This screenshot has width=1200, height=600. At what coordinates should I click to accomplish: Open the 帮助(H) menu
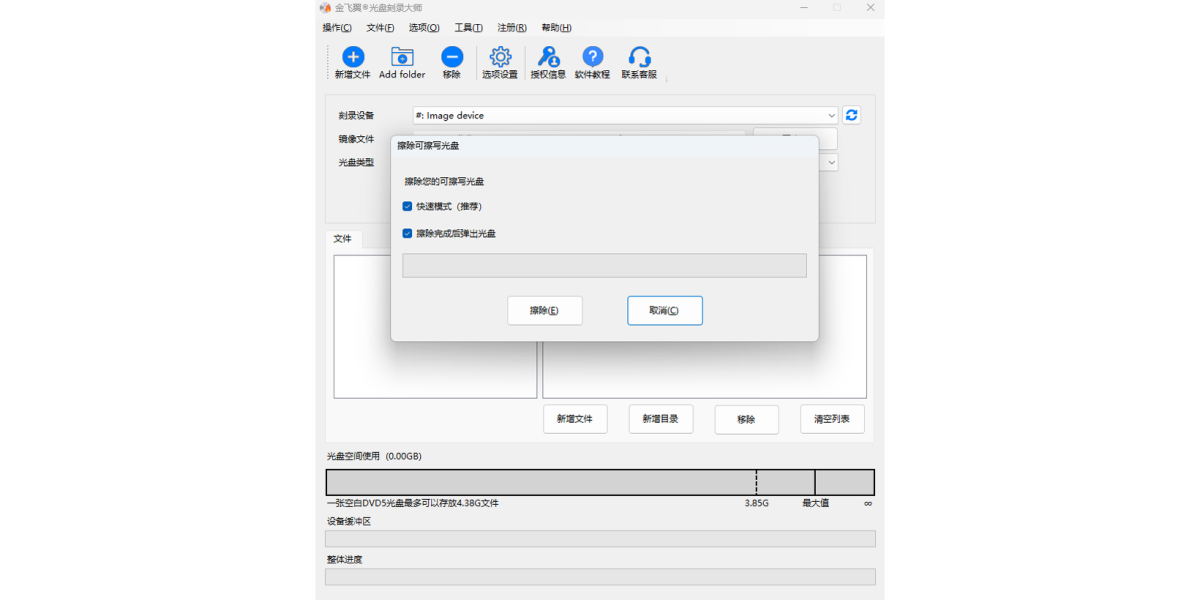556,28
